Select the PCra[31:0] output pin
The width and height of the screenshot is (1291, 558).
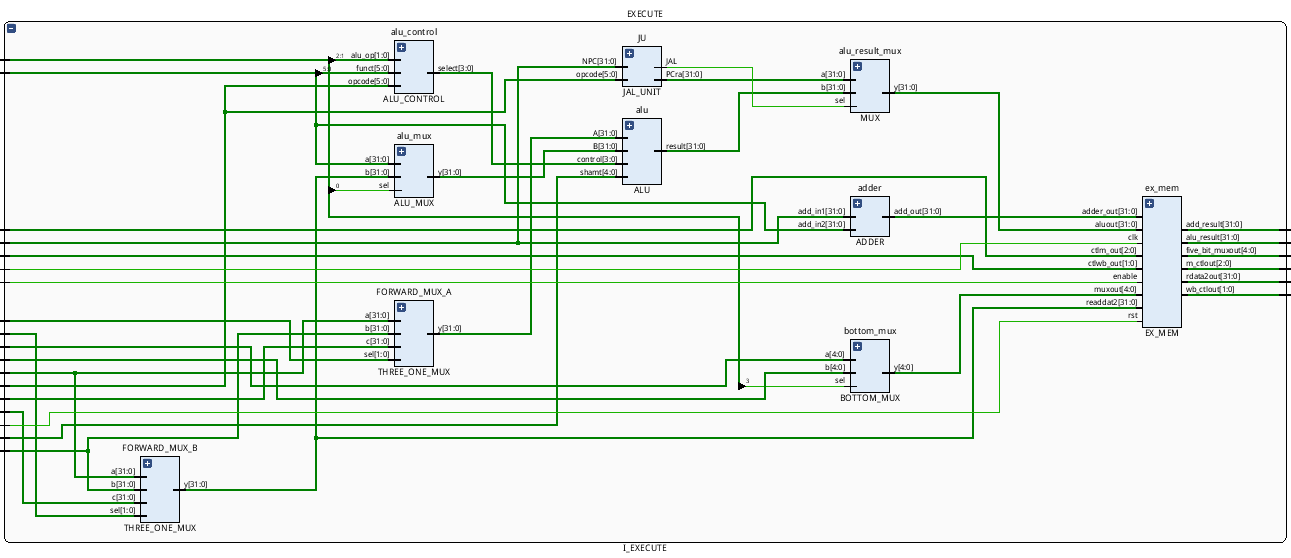click(x=684, y=74)
